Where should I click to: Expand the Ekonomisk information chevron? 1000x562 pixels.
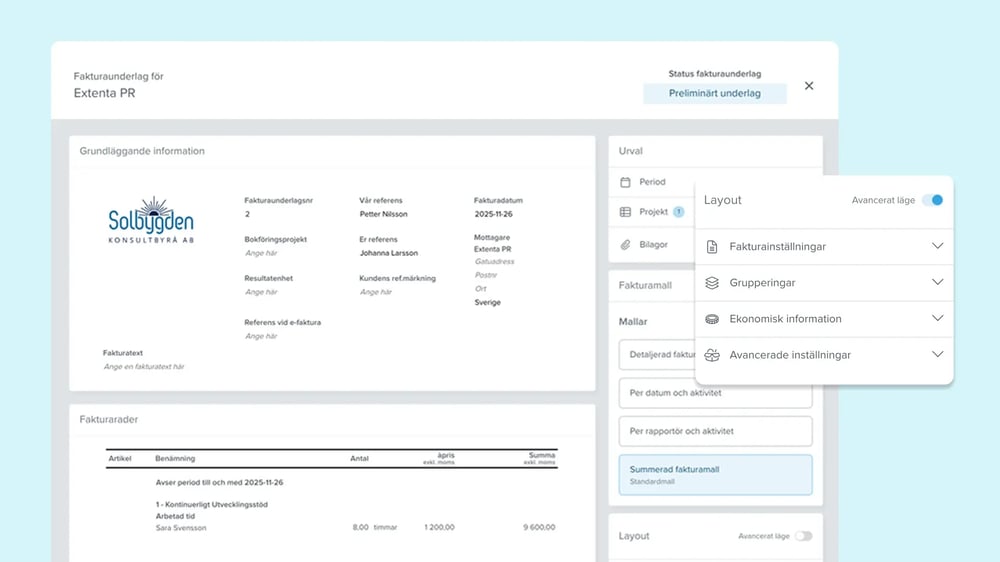[937, 319]
